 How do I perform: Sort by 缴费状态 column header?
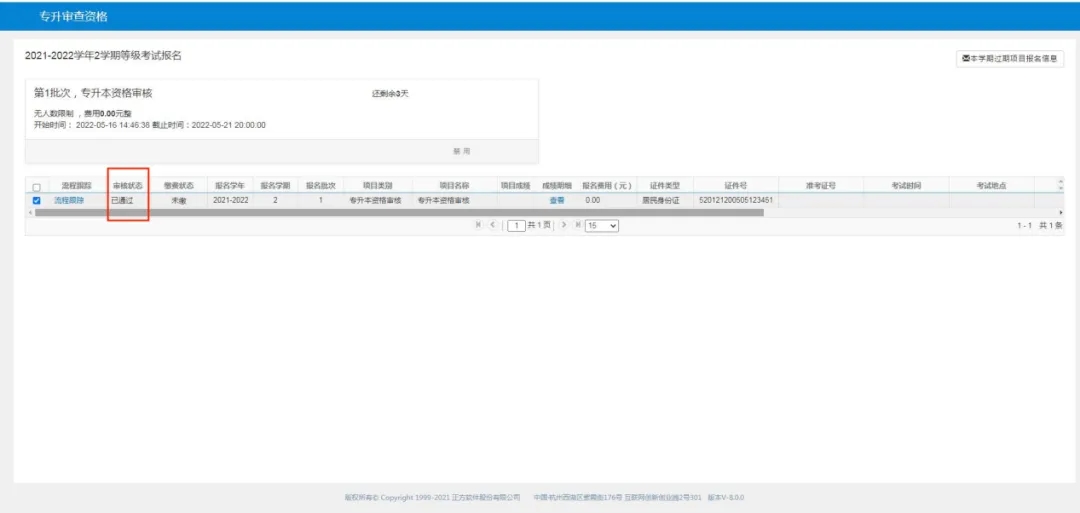coord(178,186)
